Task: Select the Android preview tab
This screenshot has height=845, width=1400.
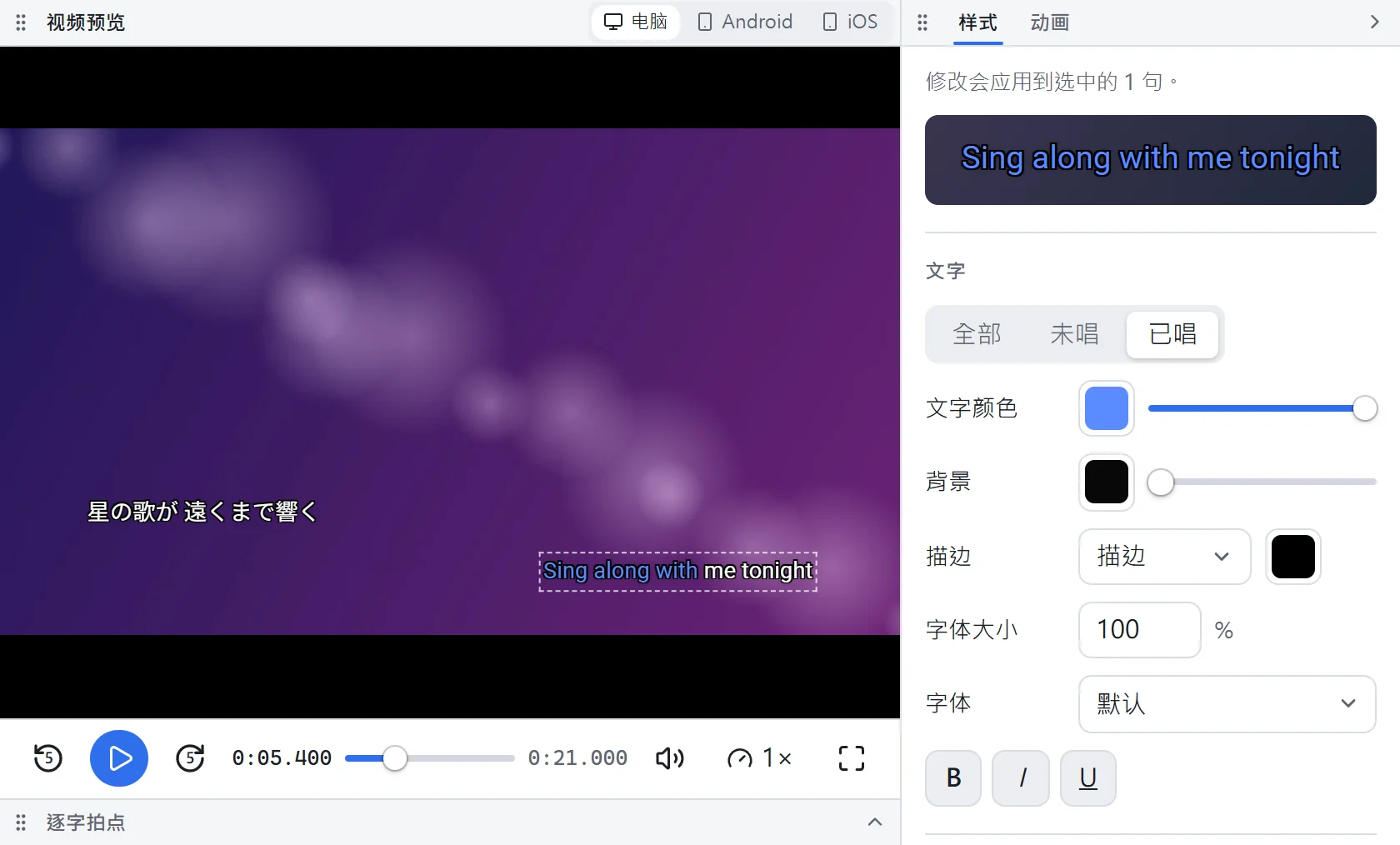Action: coord(745,22)
